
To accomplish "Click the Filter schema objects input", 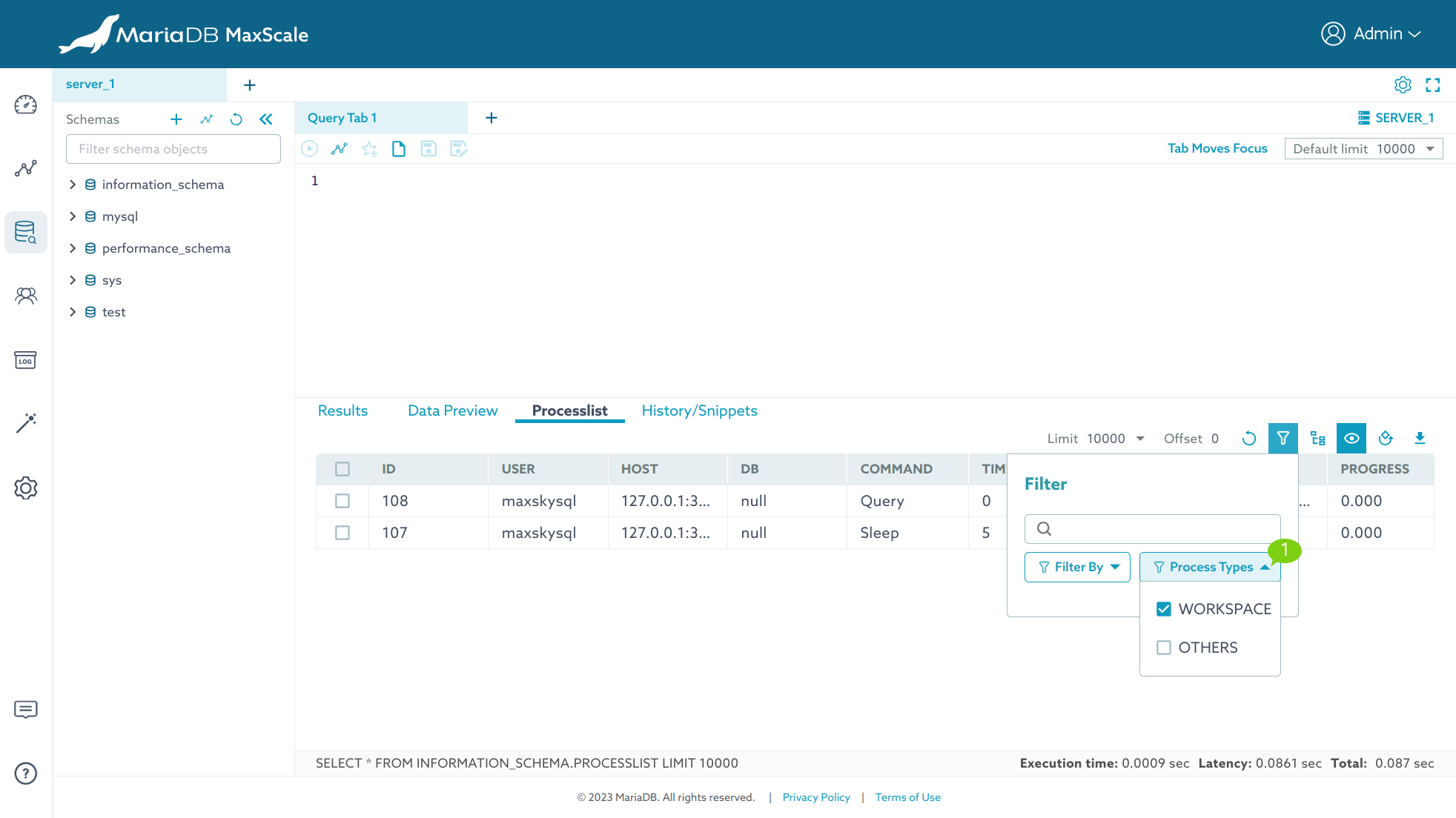I will point(173,149).
